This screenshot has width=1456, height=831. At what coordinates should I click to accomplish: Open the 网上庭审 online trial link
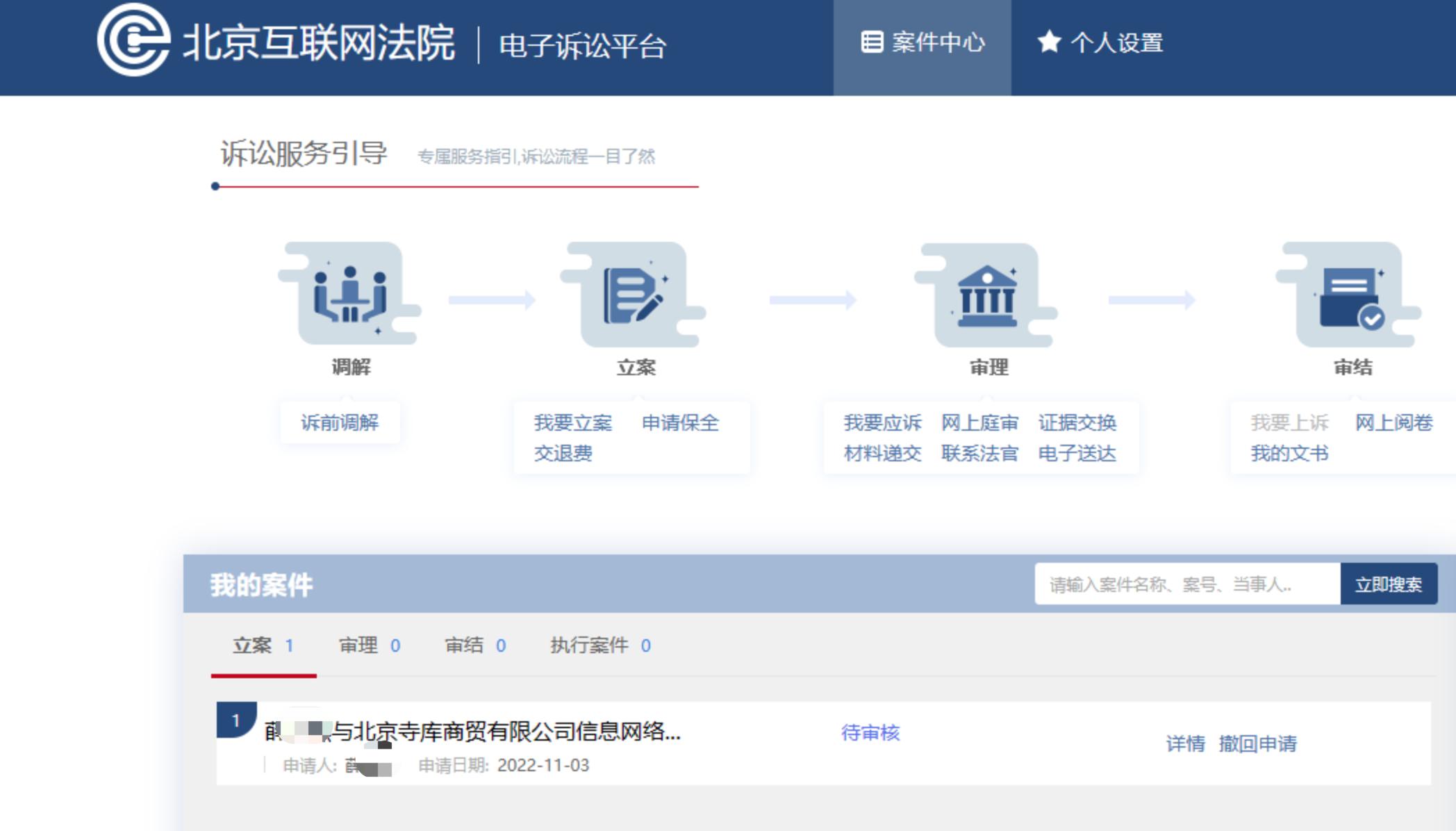(x=979, y=422)
